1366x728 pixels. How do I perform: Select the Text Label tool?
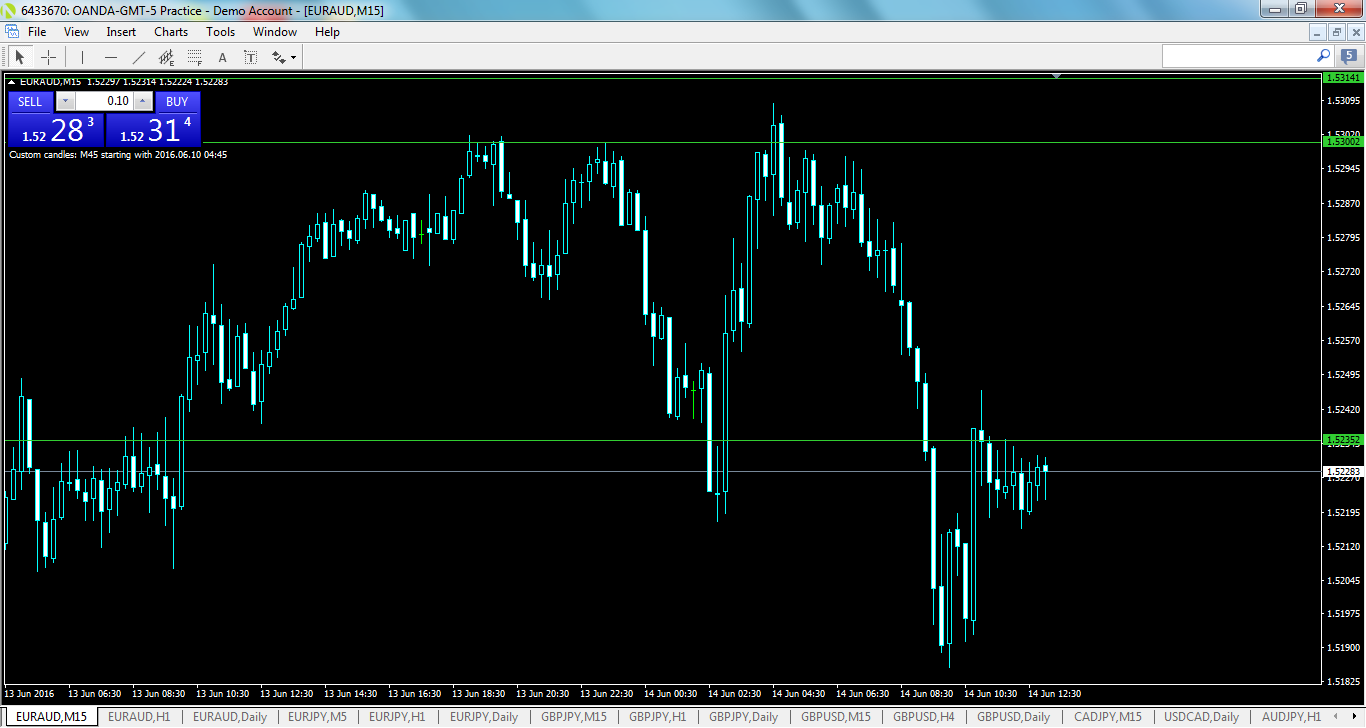(249, 57)
